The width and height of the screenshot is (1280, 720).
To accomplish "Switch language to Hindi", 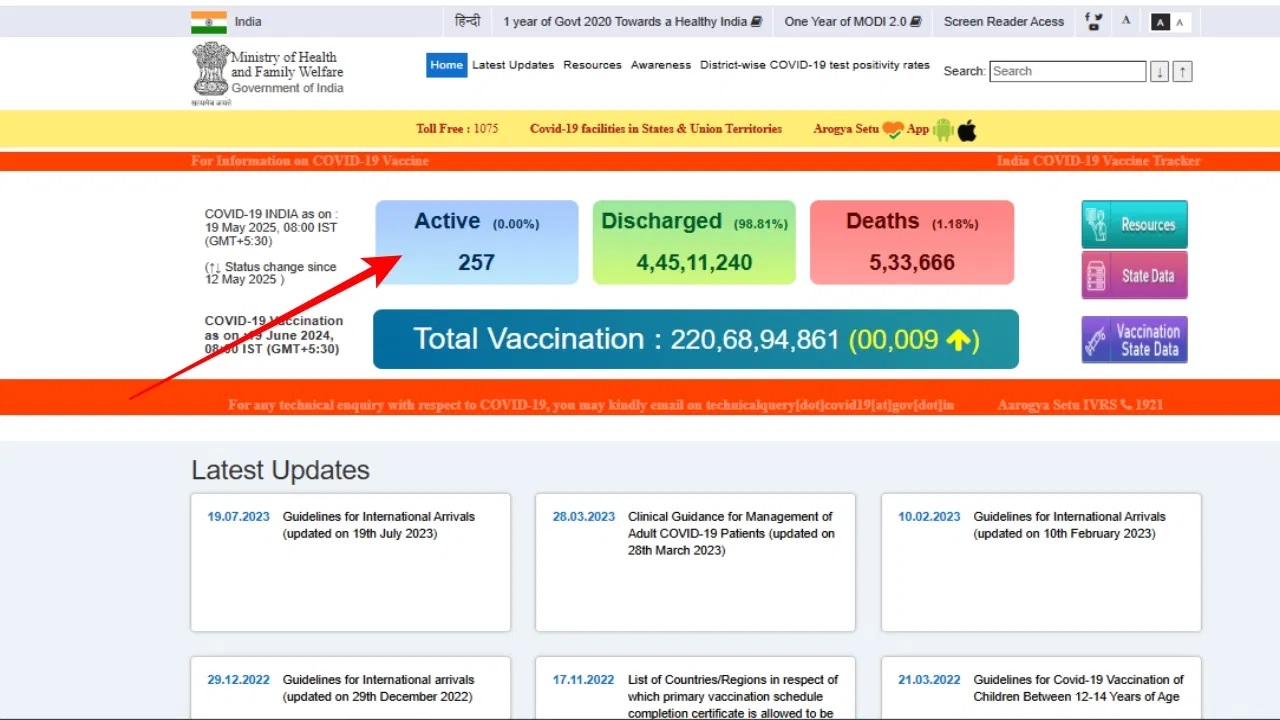I will point(467,21).
